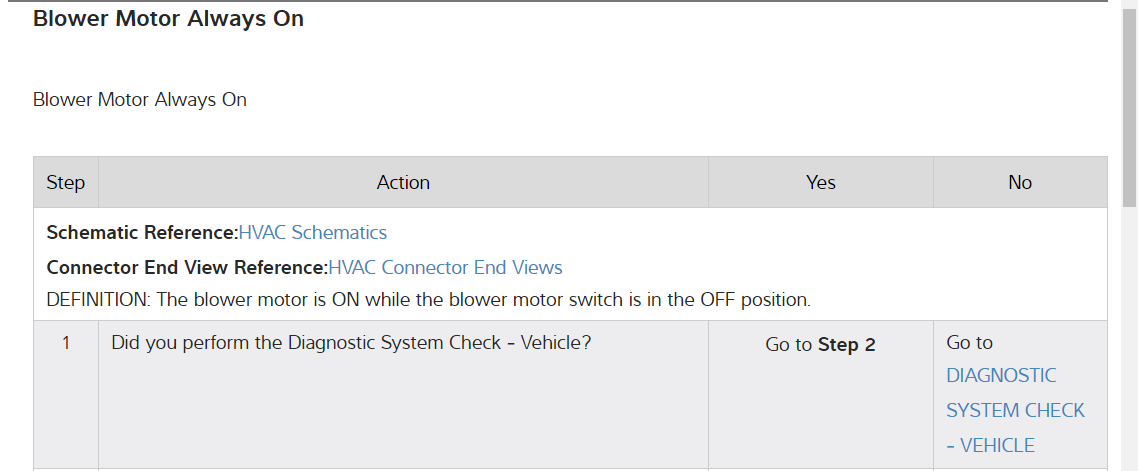Click the Diagnostic System Check question text

pyautogui.click(x=351, y=343)
